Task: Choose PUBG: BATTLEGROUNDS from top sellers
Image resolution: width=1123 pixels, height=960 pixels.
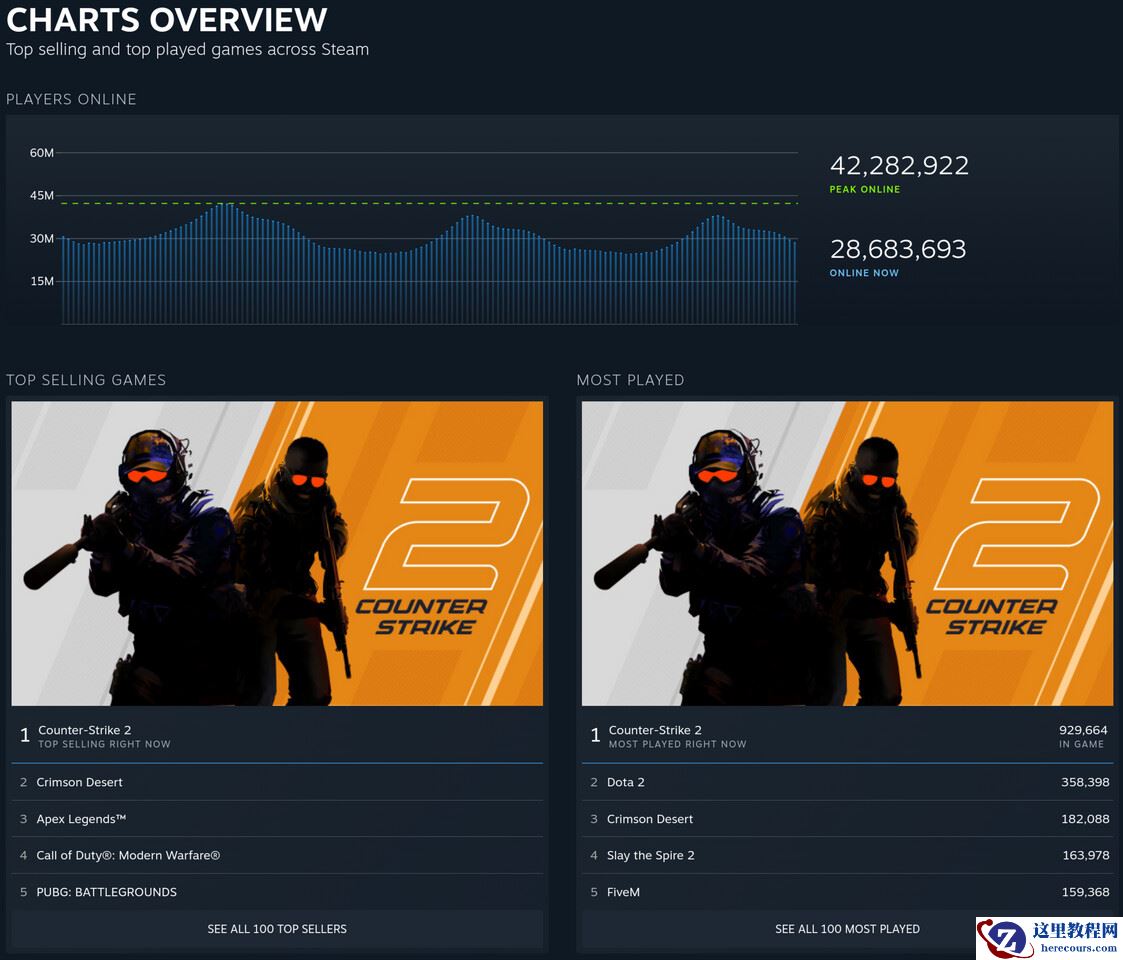Action: click(x=107, y=892)
